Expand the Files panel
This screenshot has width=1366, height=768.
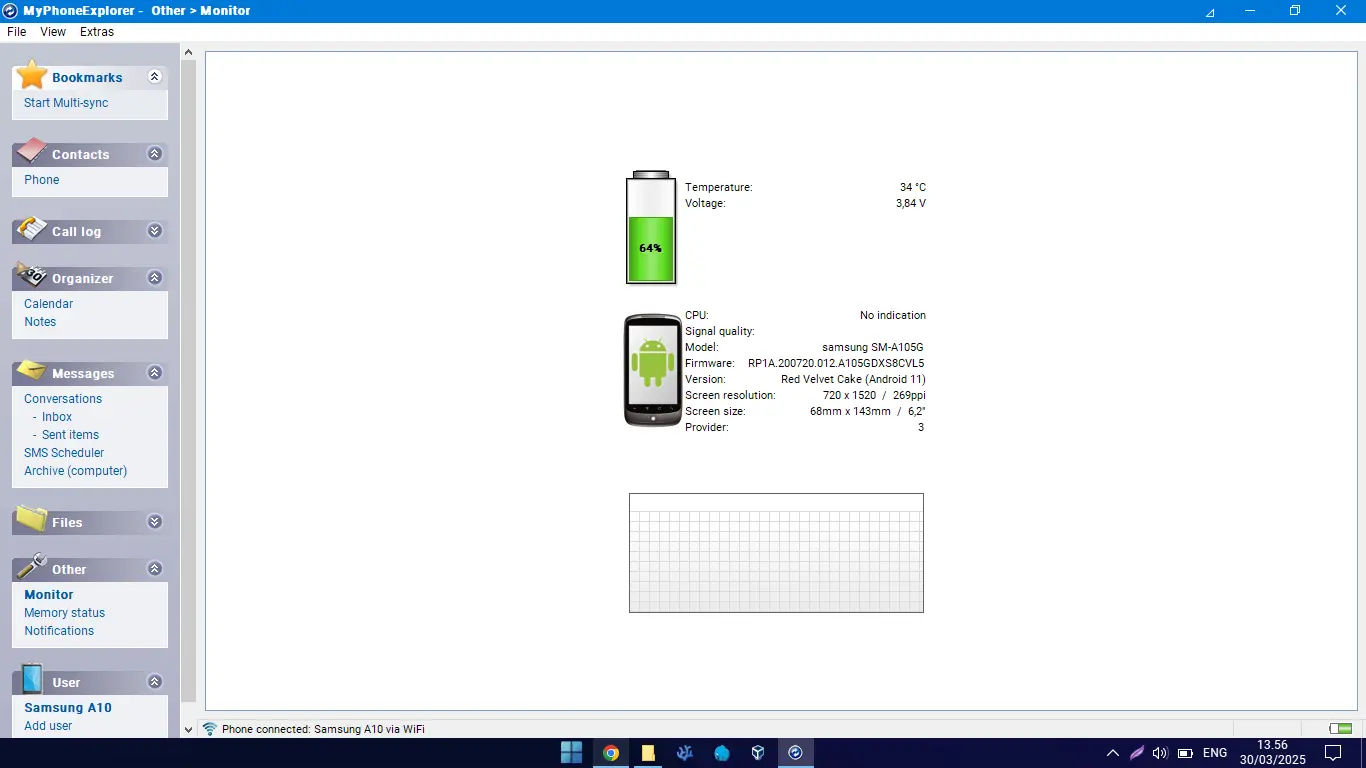154,522
